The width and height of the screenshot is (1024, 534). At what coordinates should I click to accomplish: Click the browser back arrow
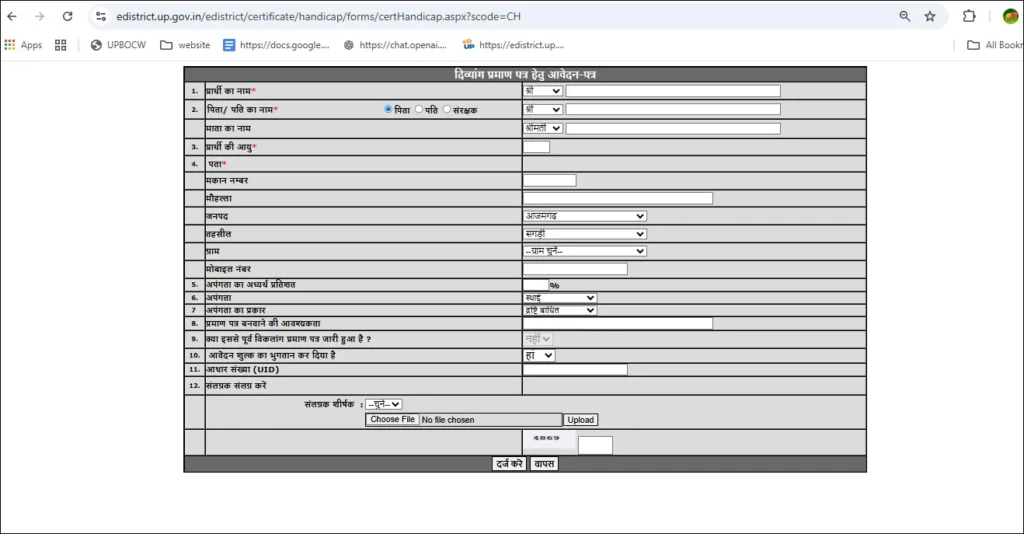12,17
